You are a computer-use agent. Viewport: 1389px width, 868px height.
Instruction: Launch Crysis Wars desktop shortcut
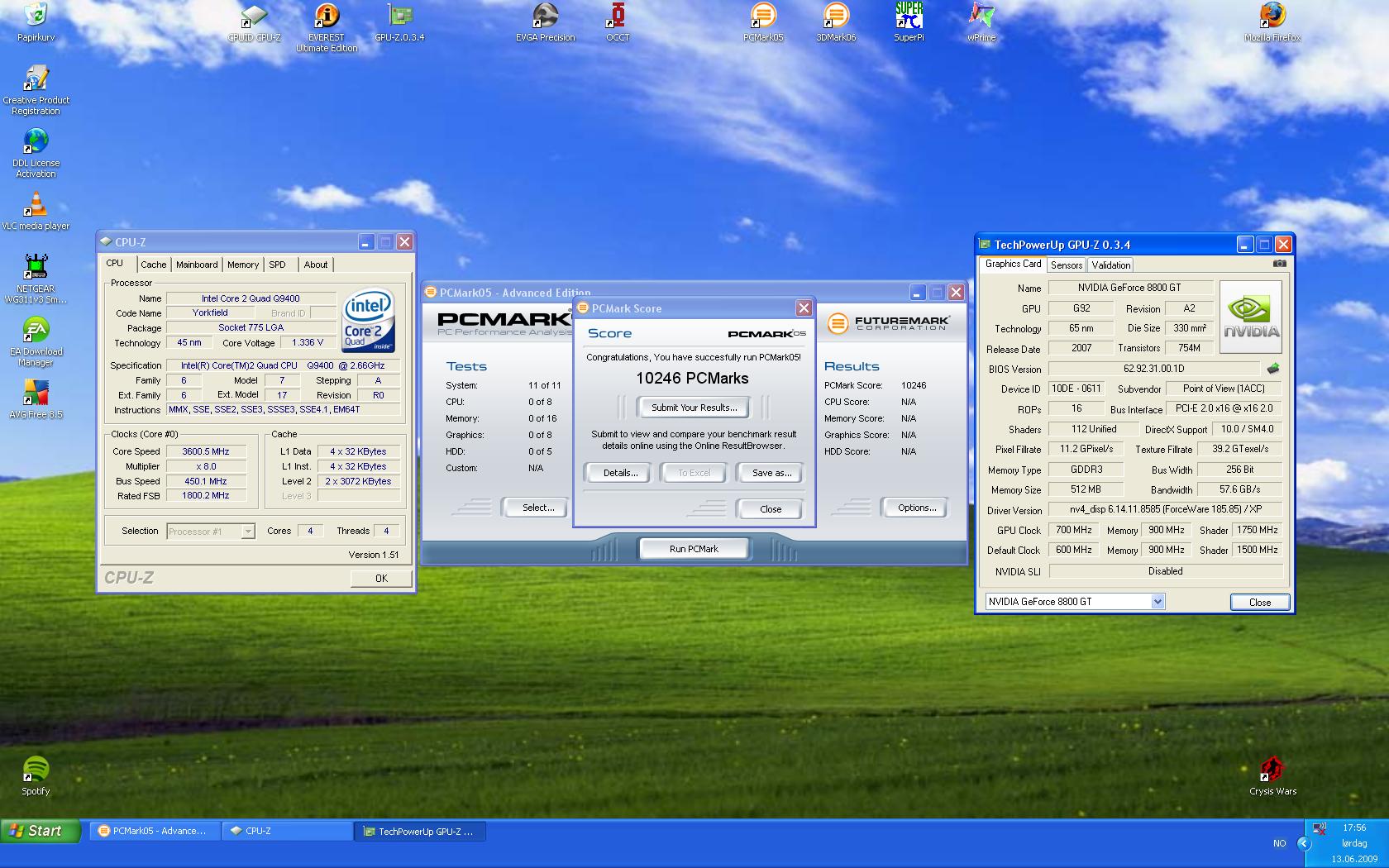[1272, 776]
